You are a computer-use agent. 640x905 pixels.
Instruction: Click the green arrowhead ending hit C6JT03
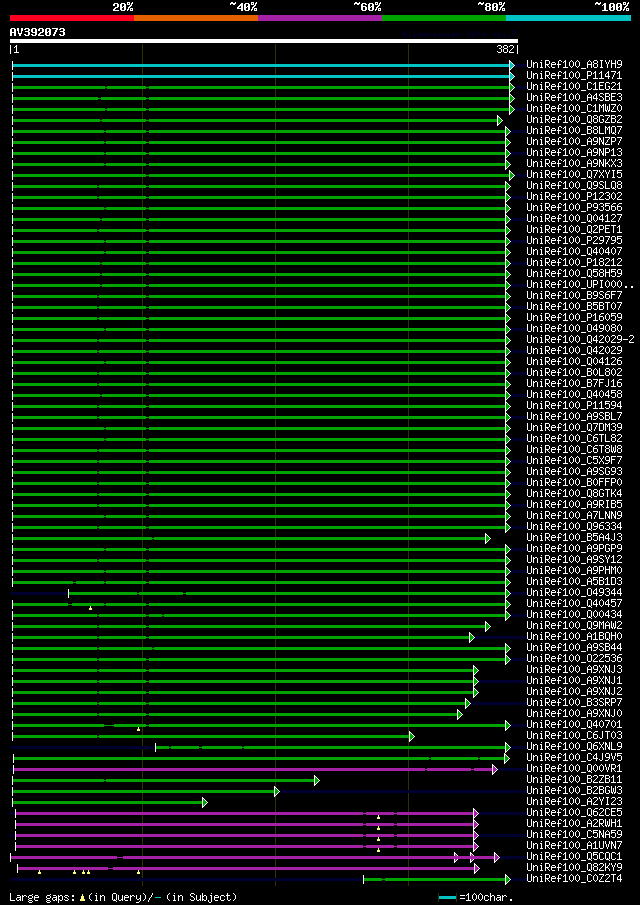pyautogui.click(x=411, y=736)
